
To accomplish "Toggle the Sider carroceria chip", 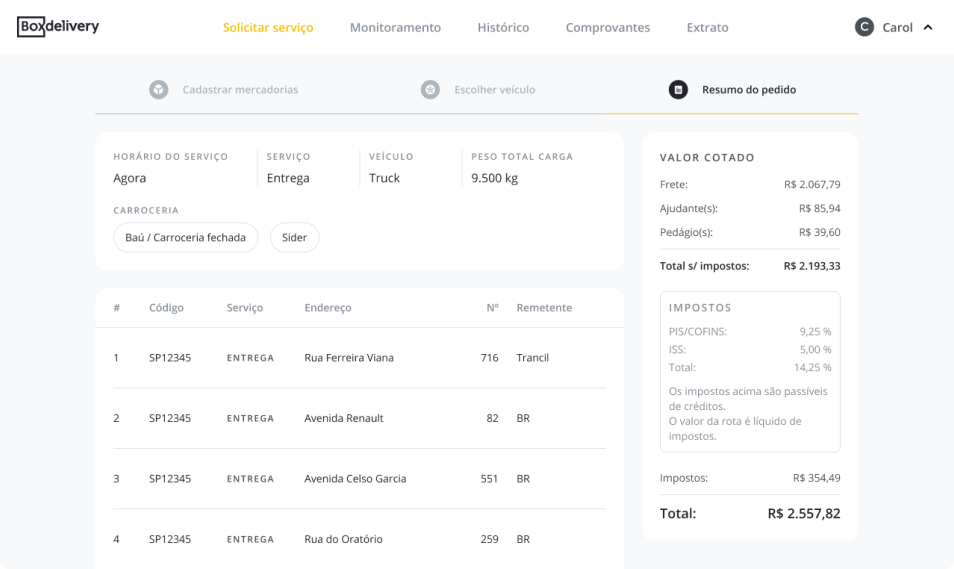I will pos(294,238).
